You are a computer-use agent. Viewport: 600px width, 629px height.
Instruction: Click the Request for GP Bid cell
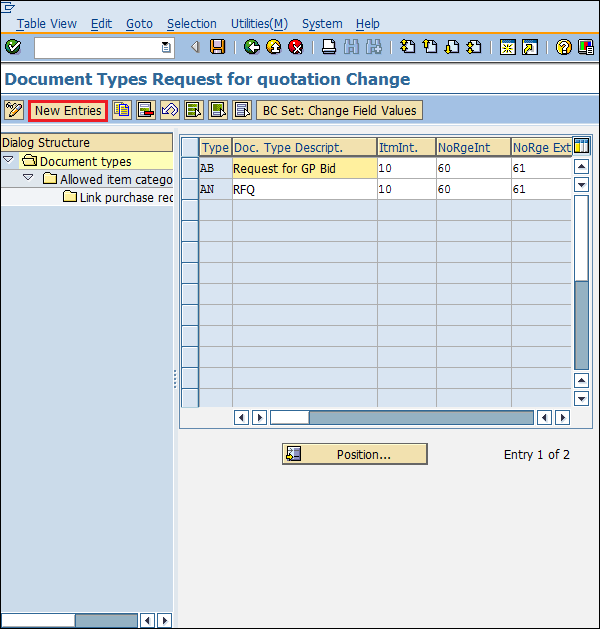[304, 168]
